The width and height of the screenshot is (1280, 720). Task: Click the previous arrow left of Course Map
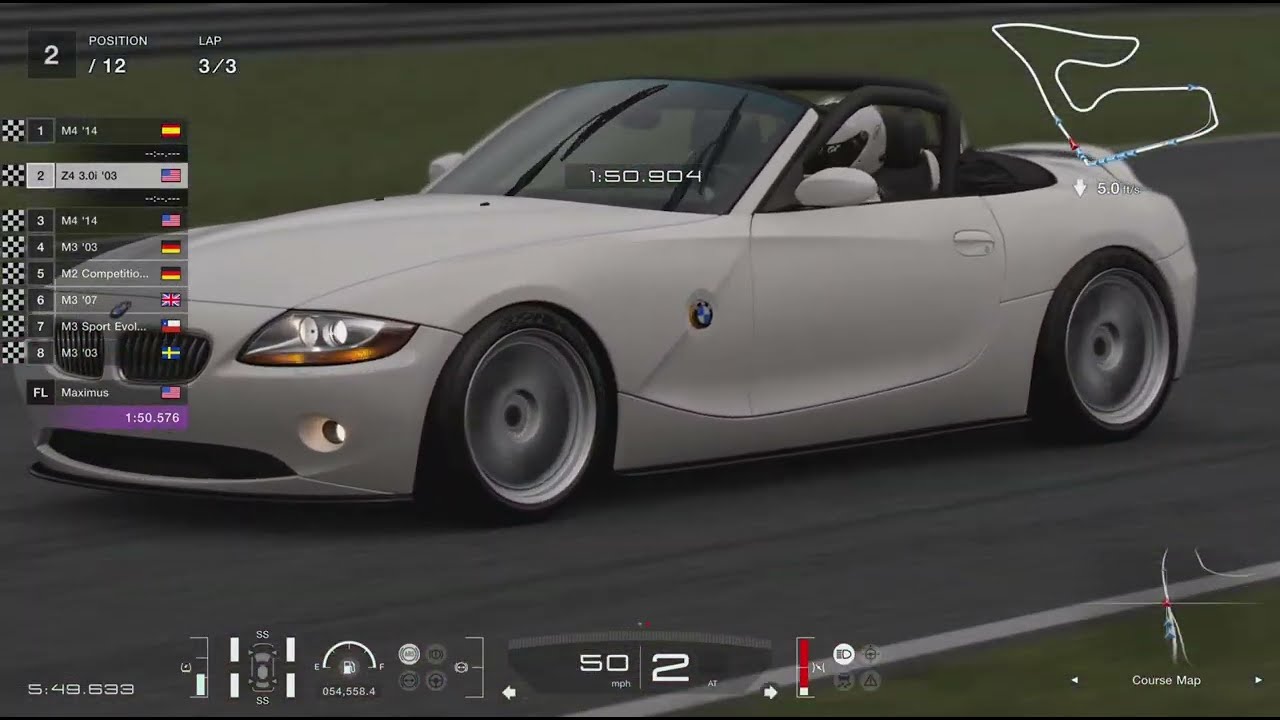(x=1075, y=680)
